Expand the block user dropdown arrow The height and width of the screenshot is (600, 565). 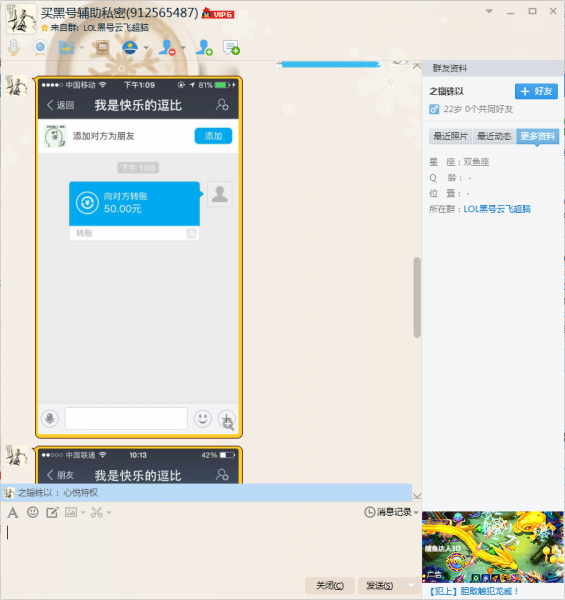coord(183,48)
